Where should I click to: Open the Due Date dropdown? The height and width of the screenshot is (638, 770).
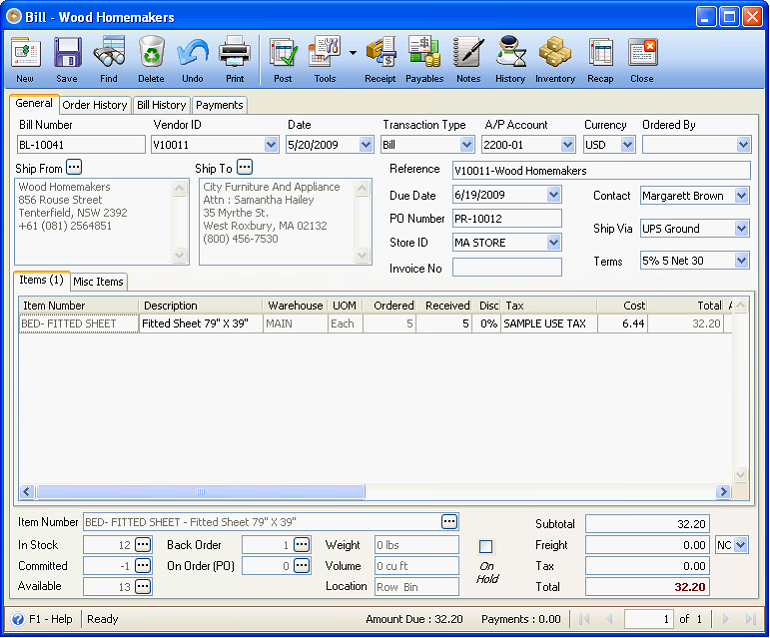click(x=553, y=194)
